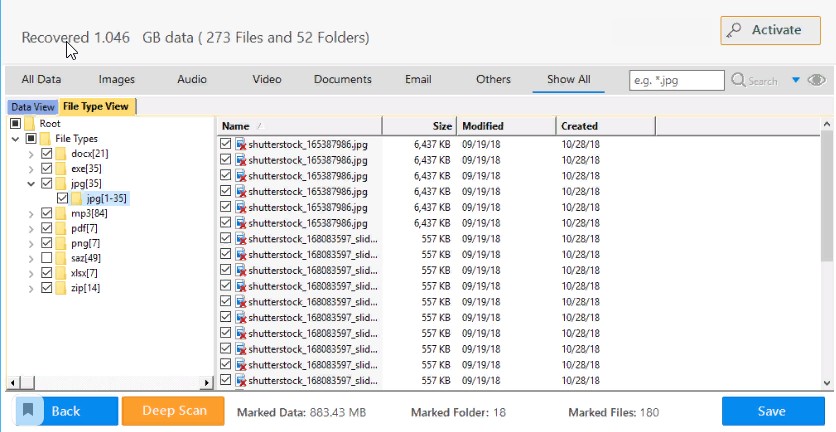Uncheck the exe[35] checkbox
Viewport: 836px width, 432px height.
click(x=46, y=169)
